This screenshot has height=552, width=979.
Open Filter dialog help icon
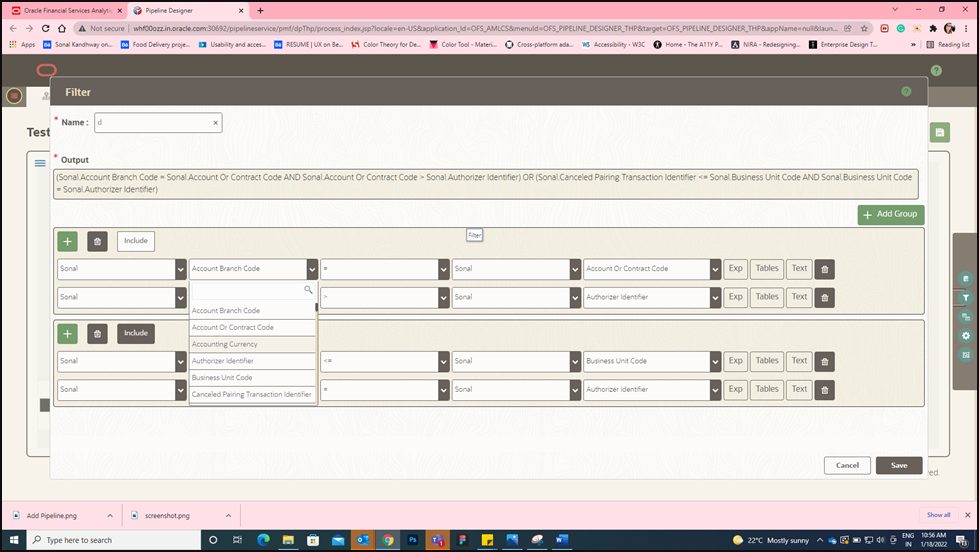click(906, 92)
